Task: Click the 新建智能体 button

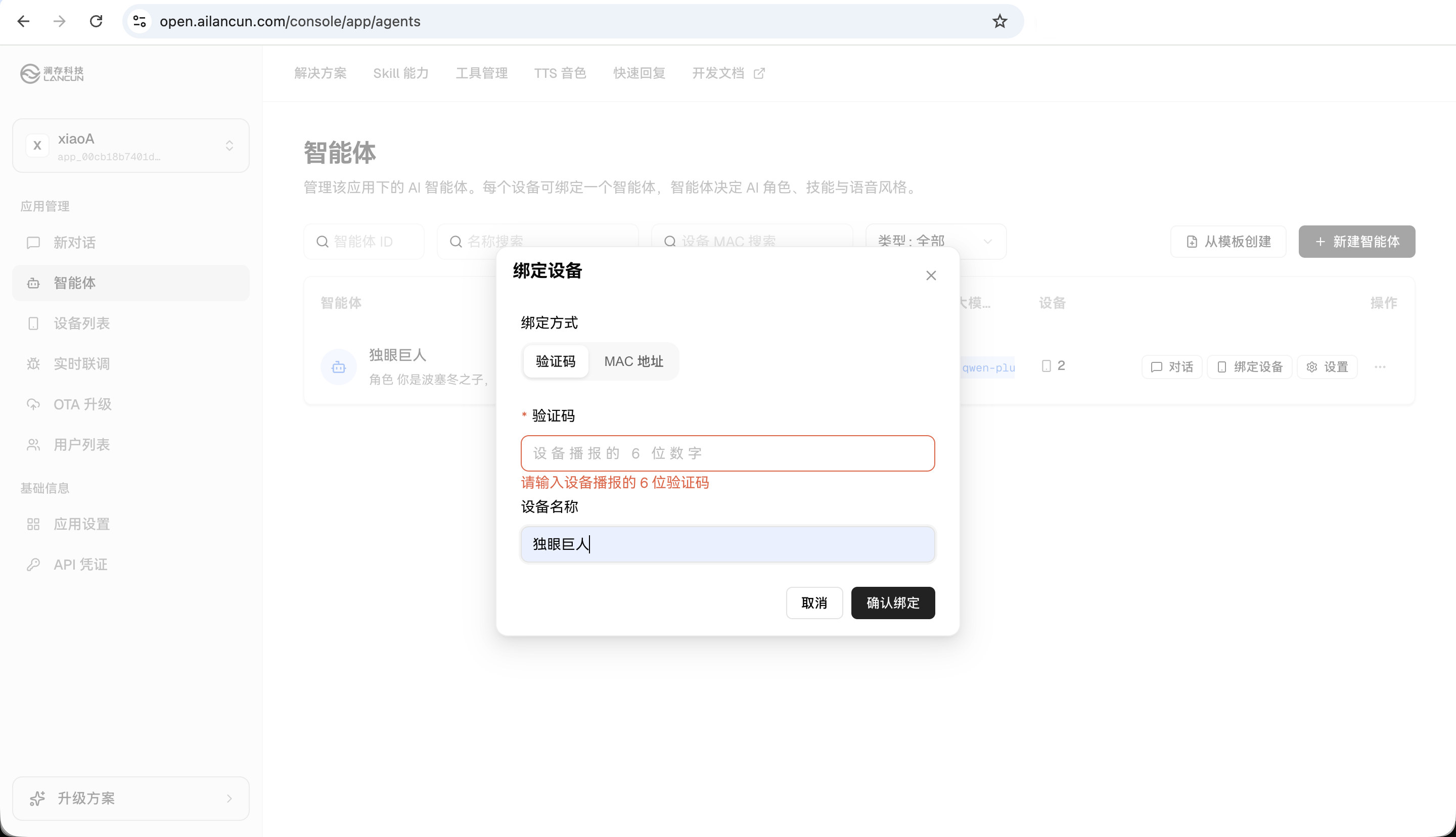Action: (1356, 242)
